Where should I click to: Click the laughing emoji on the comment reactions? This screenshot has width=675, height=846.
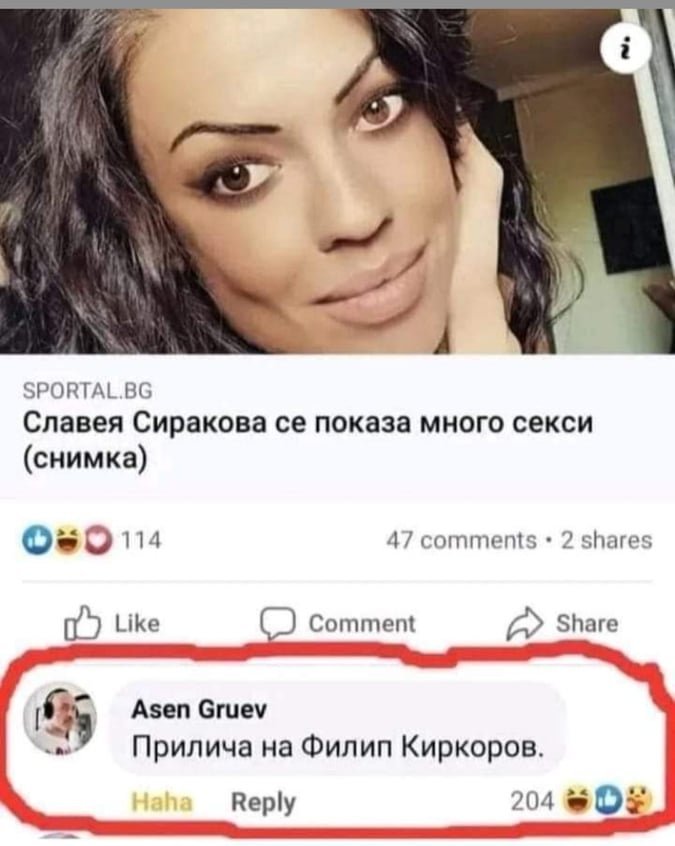578,801
